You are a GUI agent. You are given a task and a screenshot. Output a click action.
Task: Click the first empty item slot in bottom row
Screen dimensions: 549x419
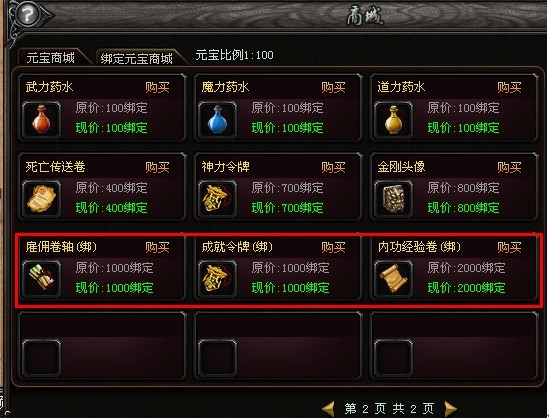[41, 358]
